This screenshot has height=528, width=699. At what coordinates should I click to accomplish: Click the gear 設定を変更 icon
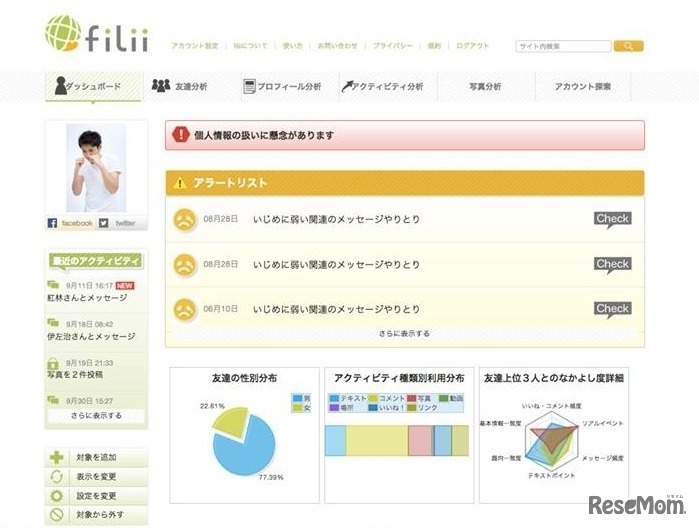point(57,496)
